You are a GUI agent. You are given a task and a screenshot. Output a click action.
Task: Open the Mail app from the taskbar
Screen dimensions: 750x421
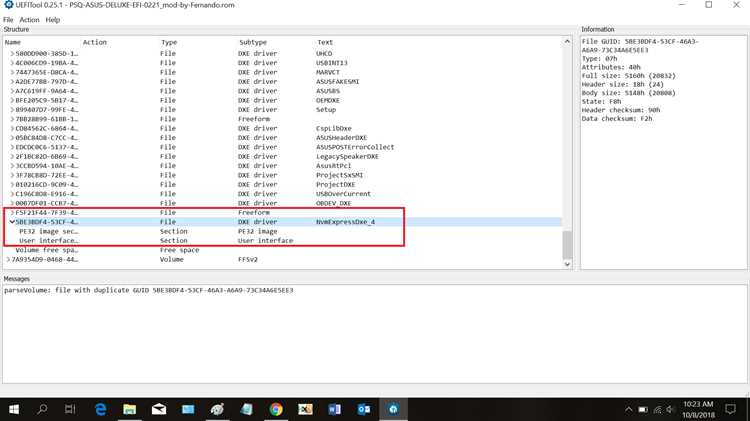pyautogui.click(x=159, y=410)
